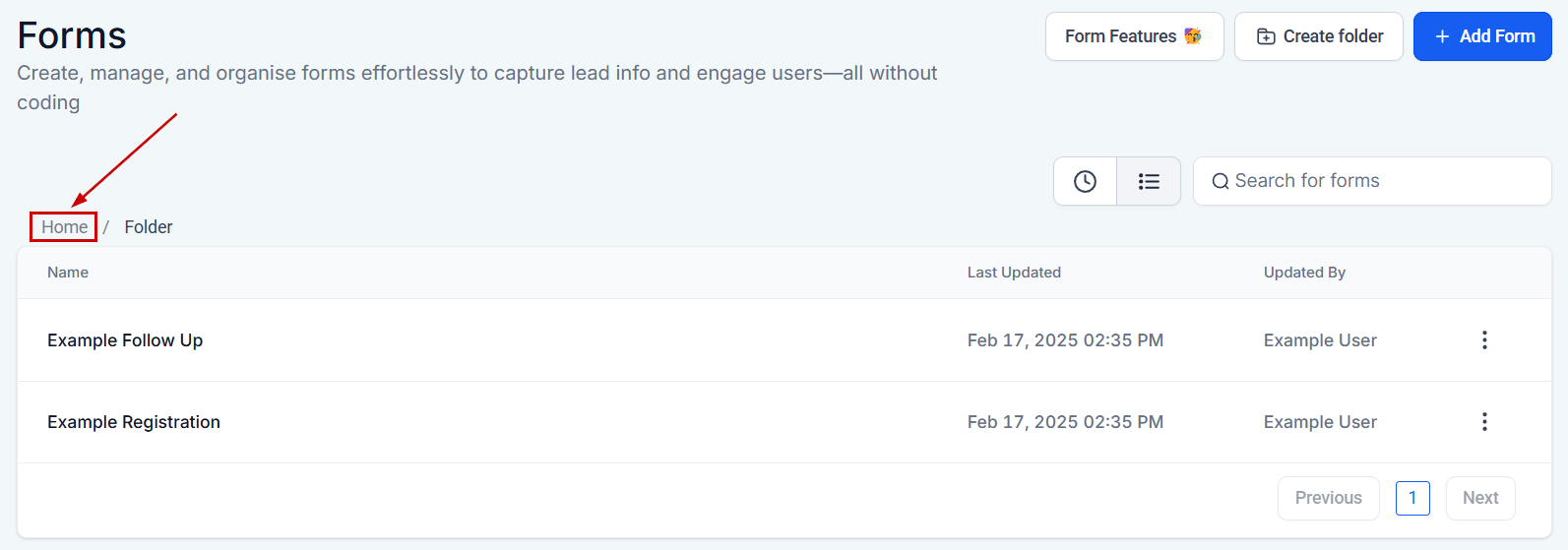Click the Create folder icon
Viewport: 1568px width, 550px height.
click(1267, 36)
